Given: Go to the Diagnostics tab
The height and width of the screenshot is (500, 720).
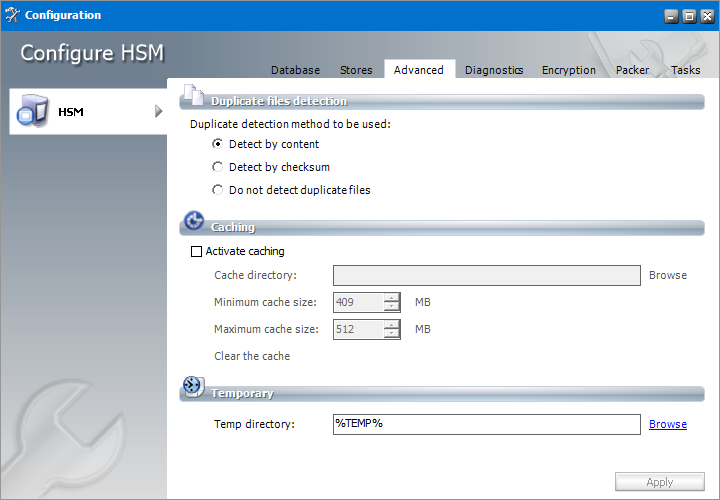Looking at the screenshot, I should tap(494, 70).
